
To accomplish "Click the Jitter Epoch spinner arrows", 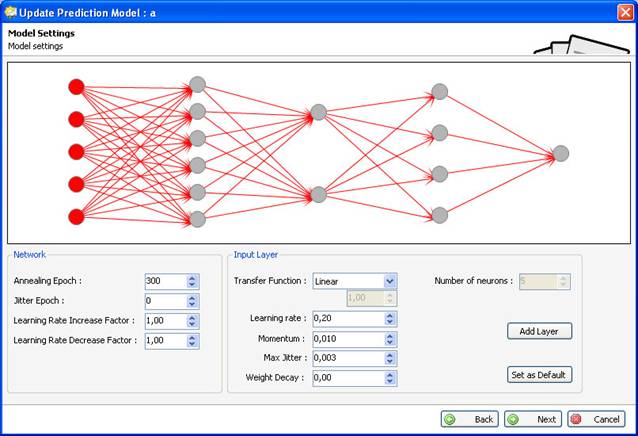I will pyautogui.click(x=192, y=301).
